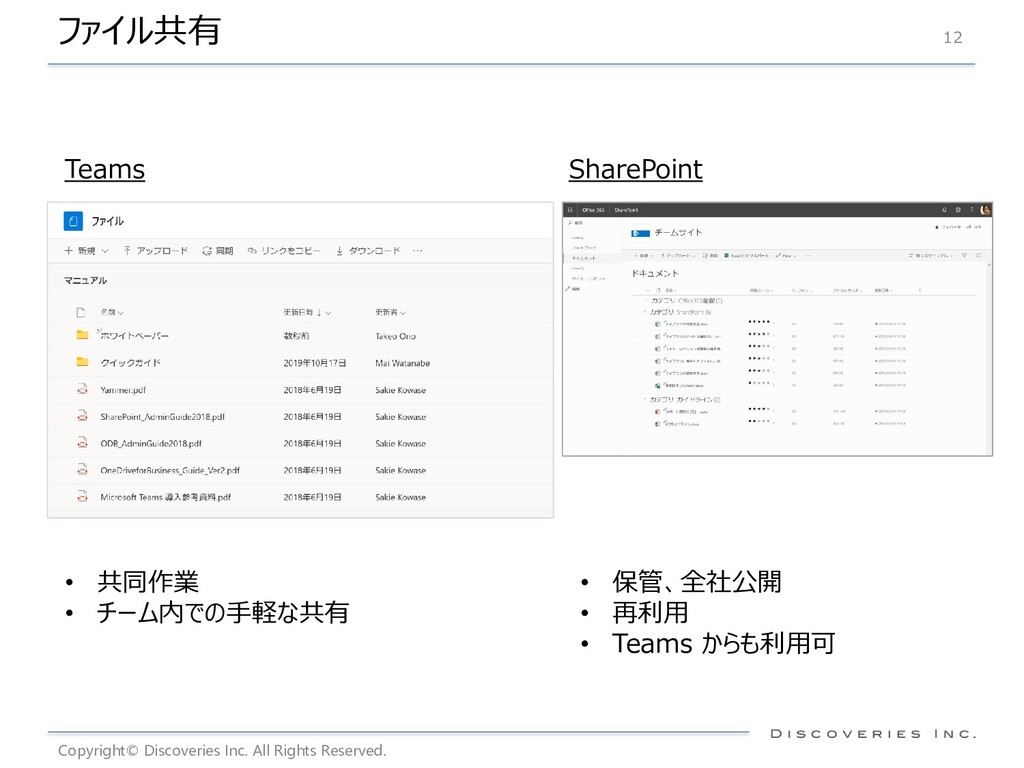Open the クイックガイド folder name
This screenshot has height=768, width=1024.
point(130,363)
